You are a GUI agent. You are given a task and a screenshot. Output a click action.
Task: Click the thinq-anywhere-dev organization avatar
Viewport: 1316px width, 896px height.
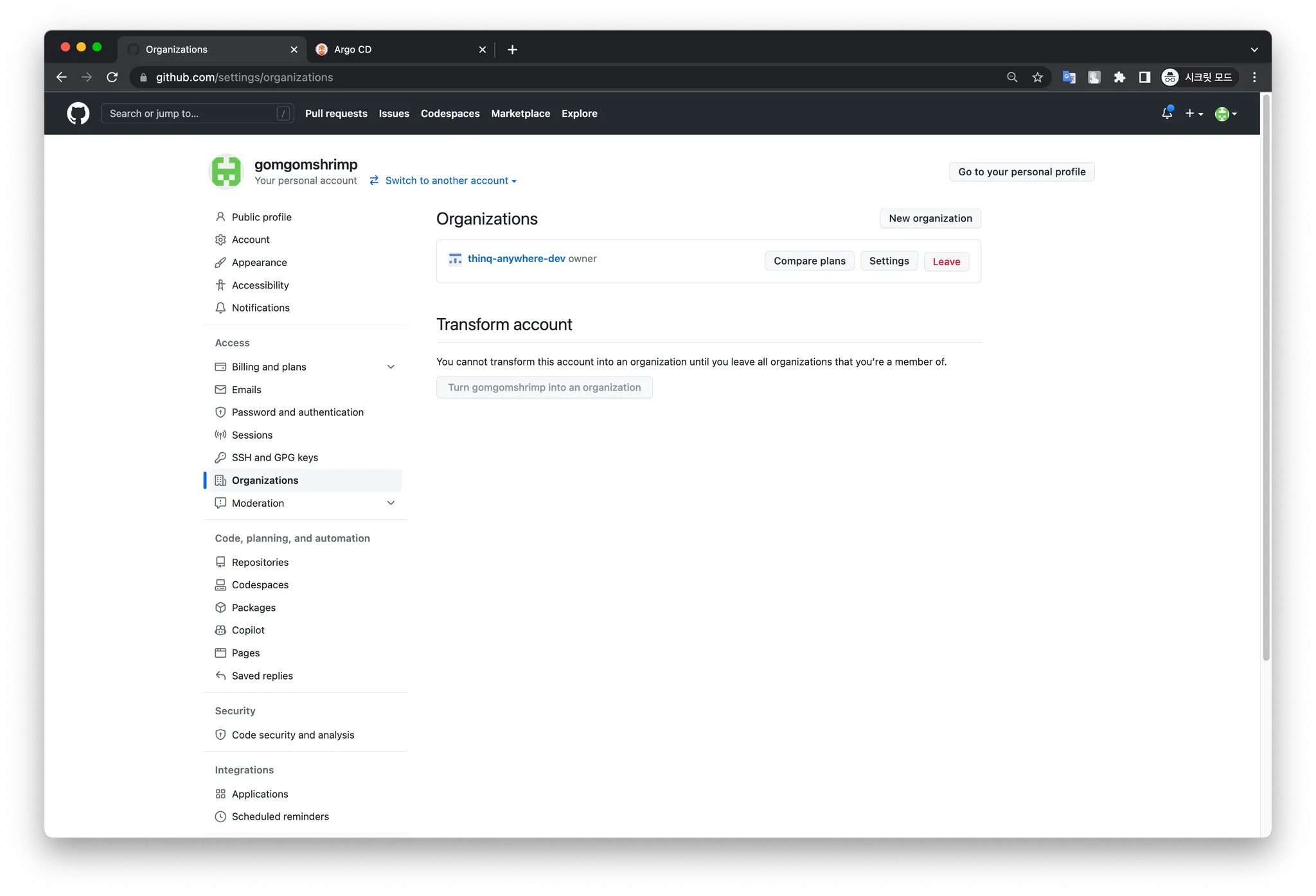click(x=455, y=259)
